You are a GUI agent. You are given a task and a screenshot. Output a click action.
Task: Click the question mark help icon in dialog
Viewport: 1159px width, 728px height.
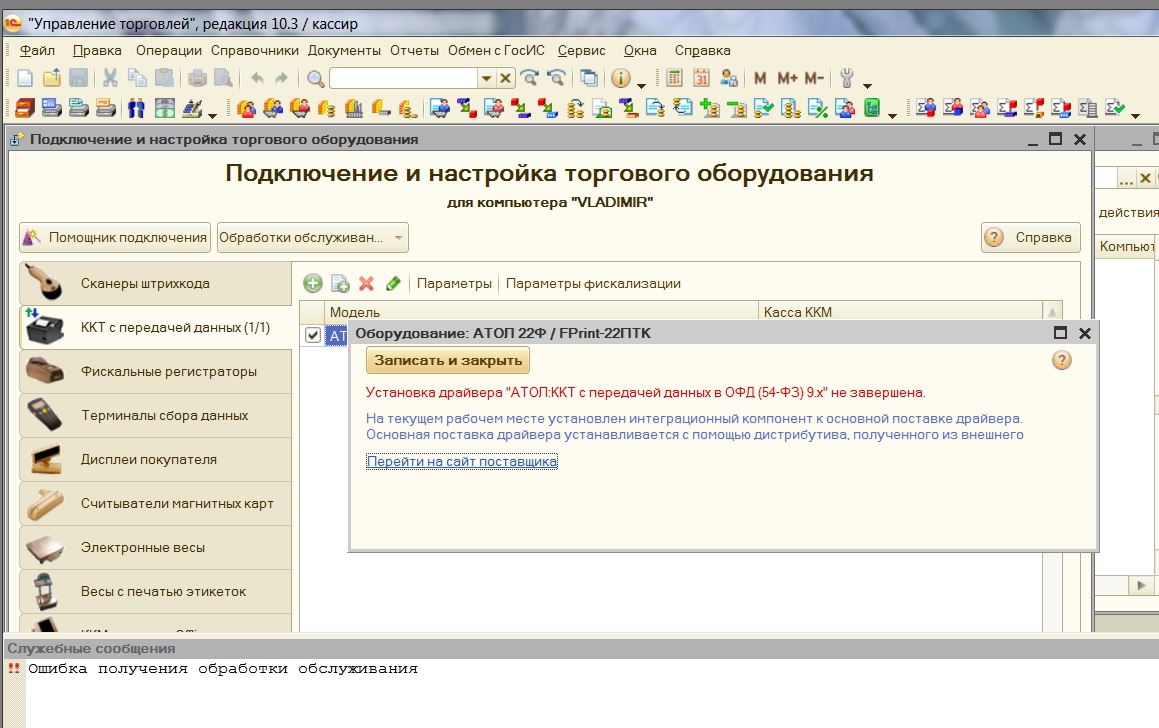click(1062, 360)
